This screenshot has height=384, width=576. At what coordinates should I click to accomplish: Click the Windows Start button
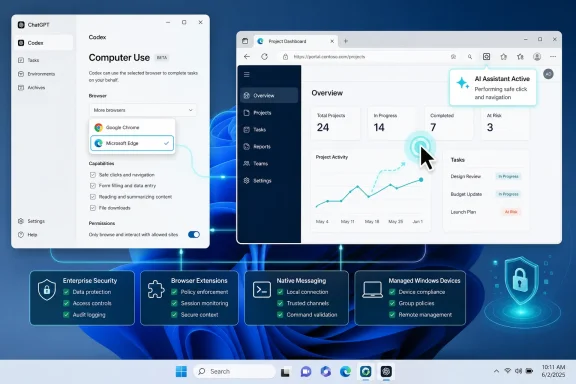coord(181,372)
